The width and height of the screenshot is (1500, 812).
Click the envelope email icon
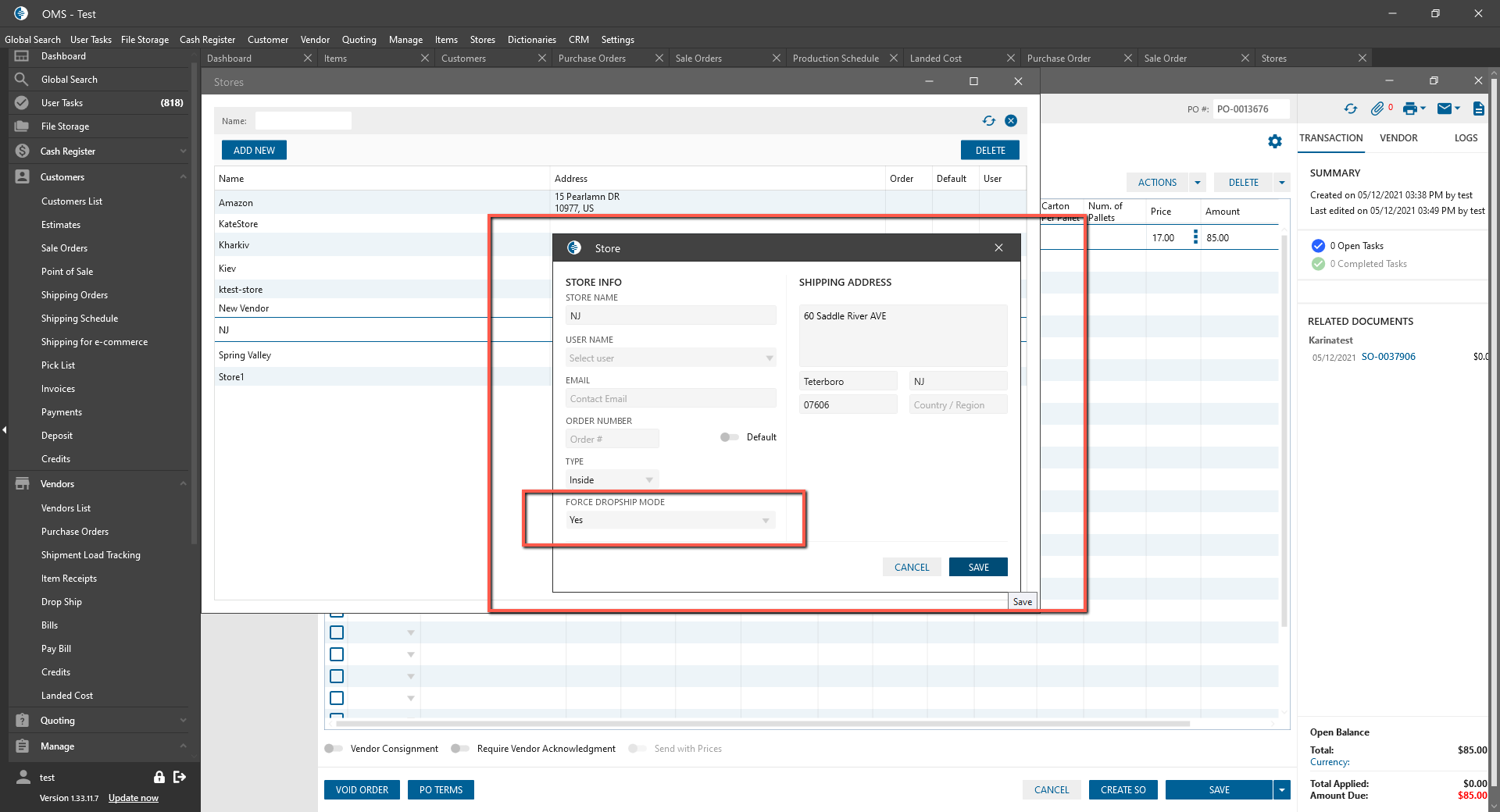click(1445, 109)
